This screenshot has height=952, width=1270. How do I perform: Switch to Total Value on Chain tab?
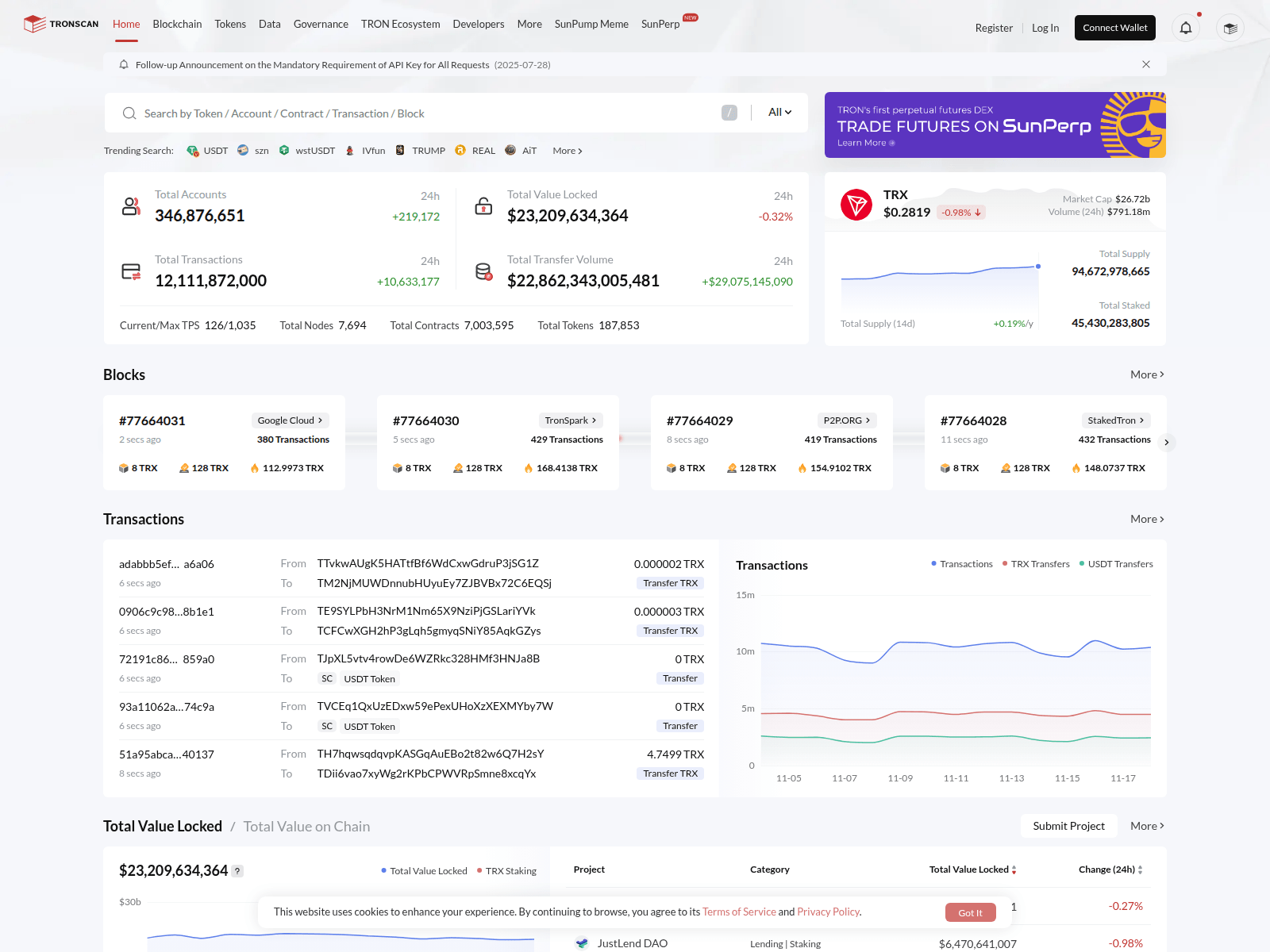coord(306,827)
